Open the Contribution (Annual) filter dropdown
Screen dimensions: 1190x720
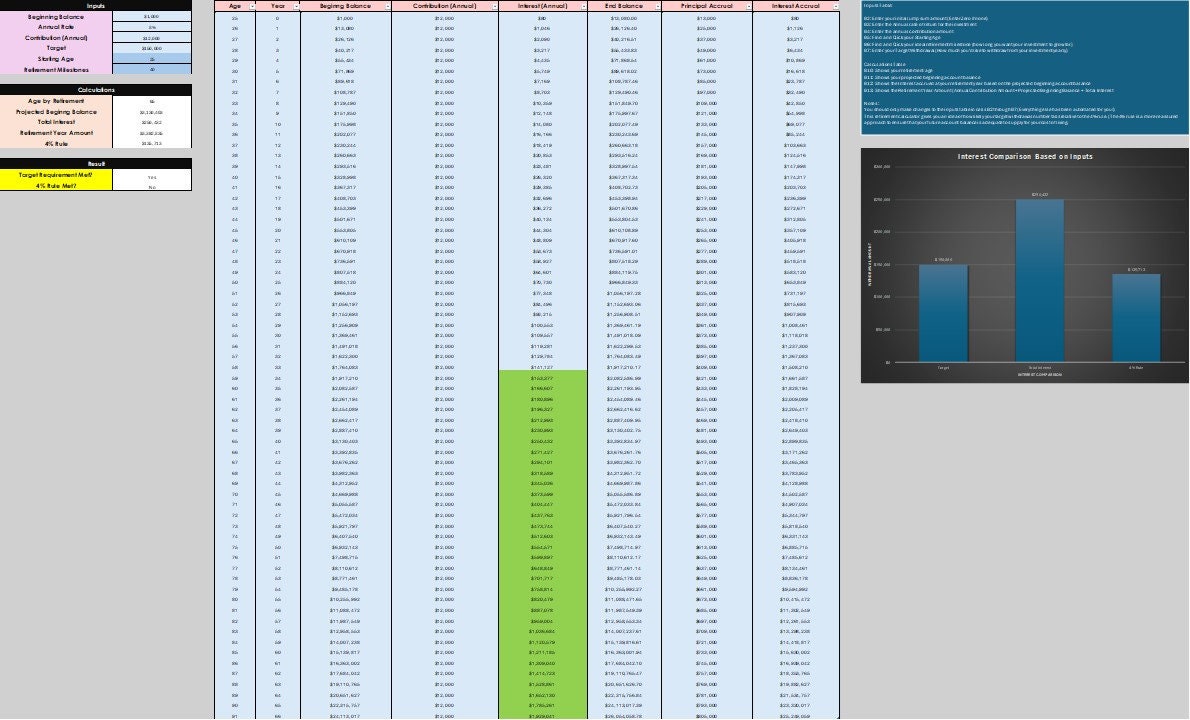pos(494,6)
